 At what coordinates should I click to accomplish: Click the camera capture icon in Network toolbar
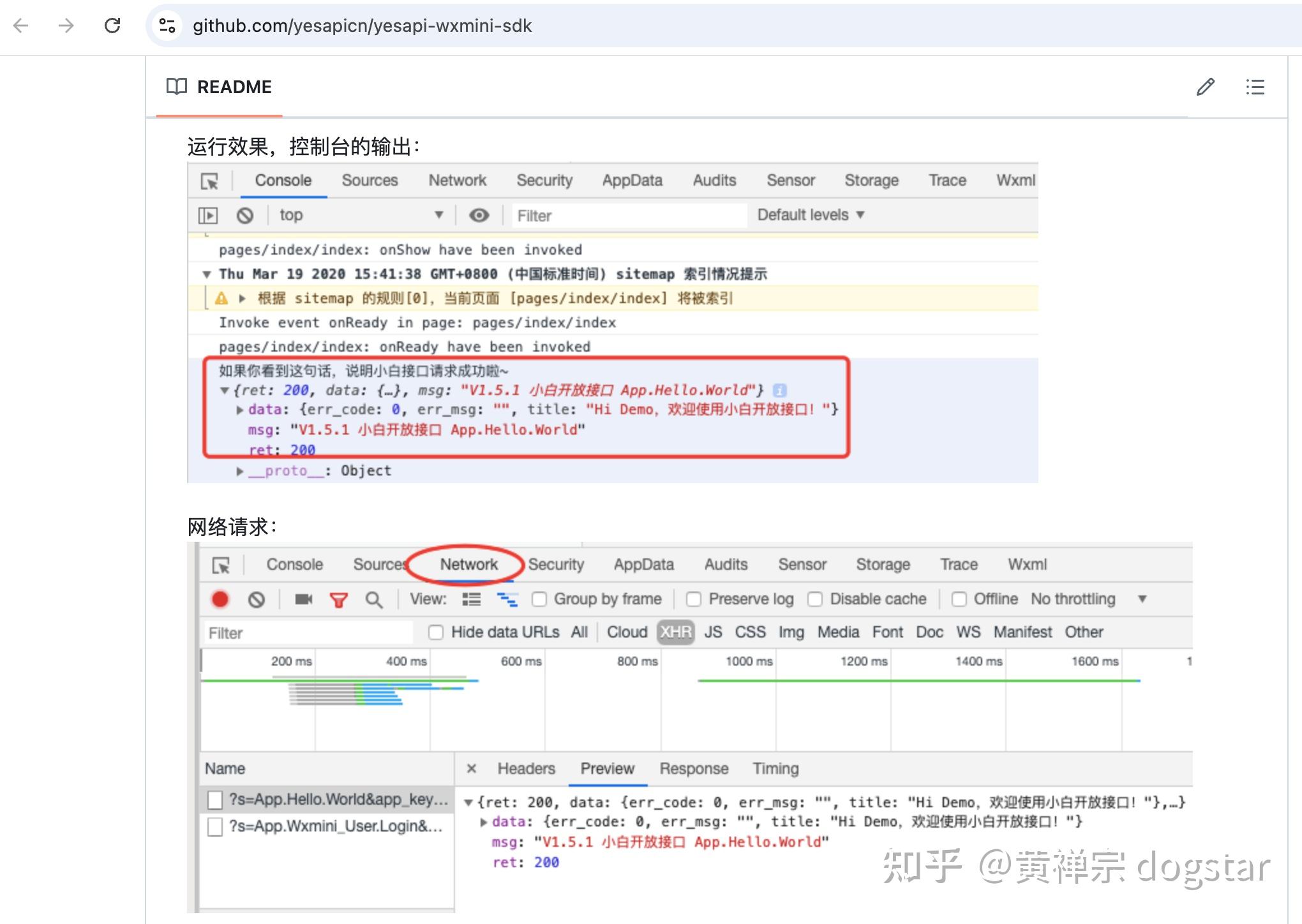[304, 599]
